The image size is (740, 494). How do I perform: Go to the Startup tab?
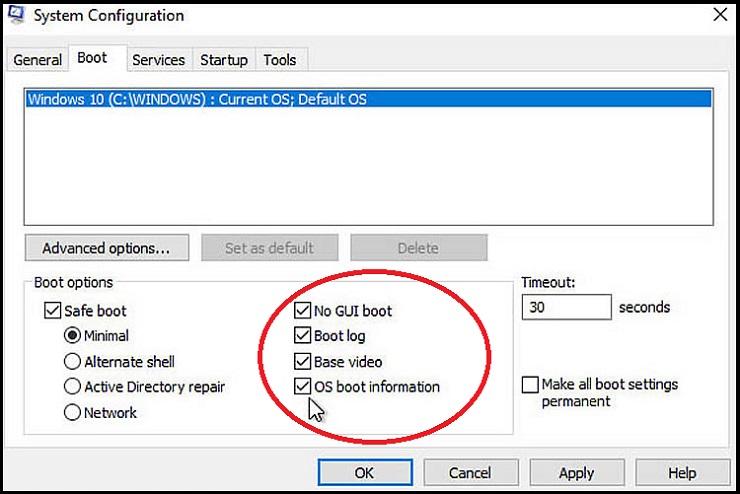tap(224, 60)
